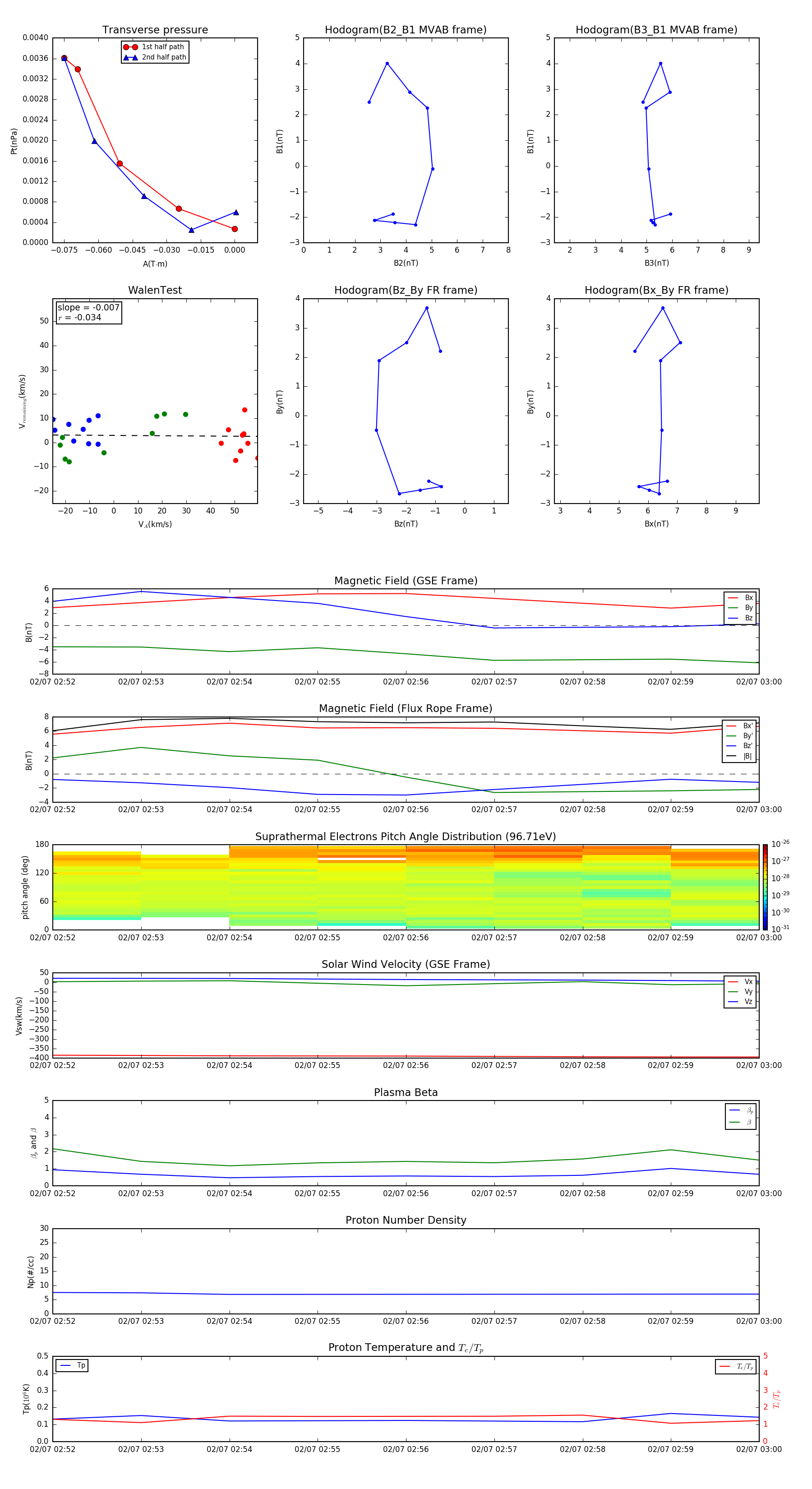Click the 'r = -0.034' annotation
This screenshot has width=812, height=1489.
pyautogui.click(x=80, y=317)
